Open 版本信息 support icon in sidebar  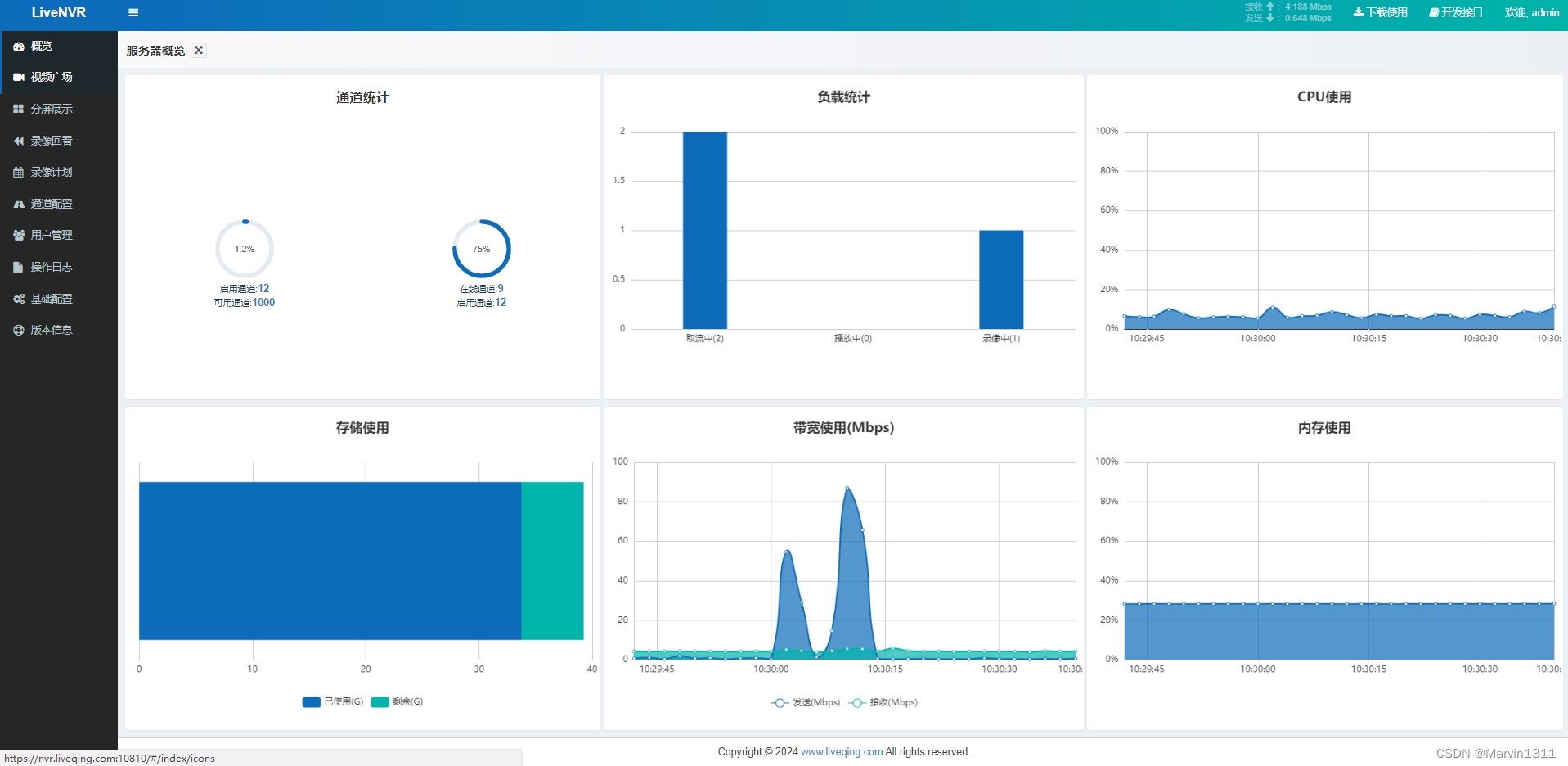tap(18, 330)
